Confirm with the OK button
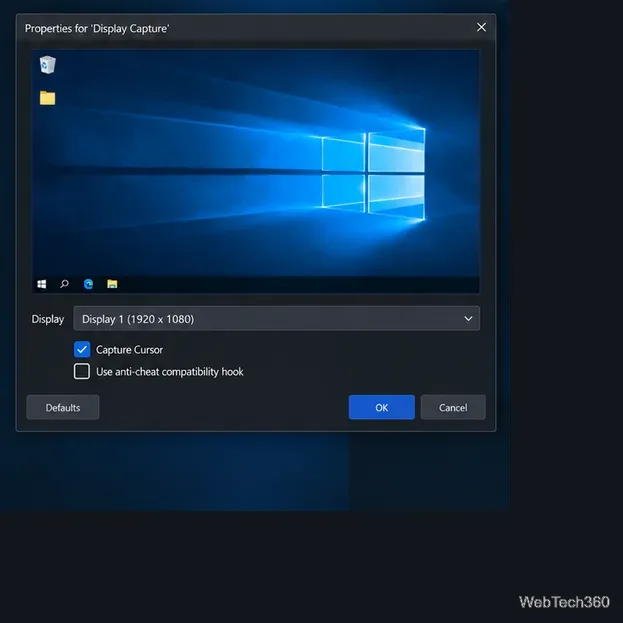Viewport: 623px width, 623px height. pos(382,408)
